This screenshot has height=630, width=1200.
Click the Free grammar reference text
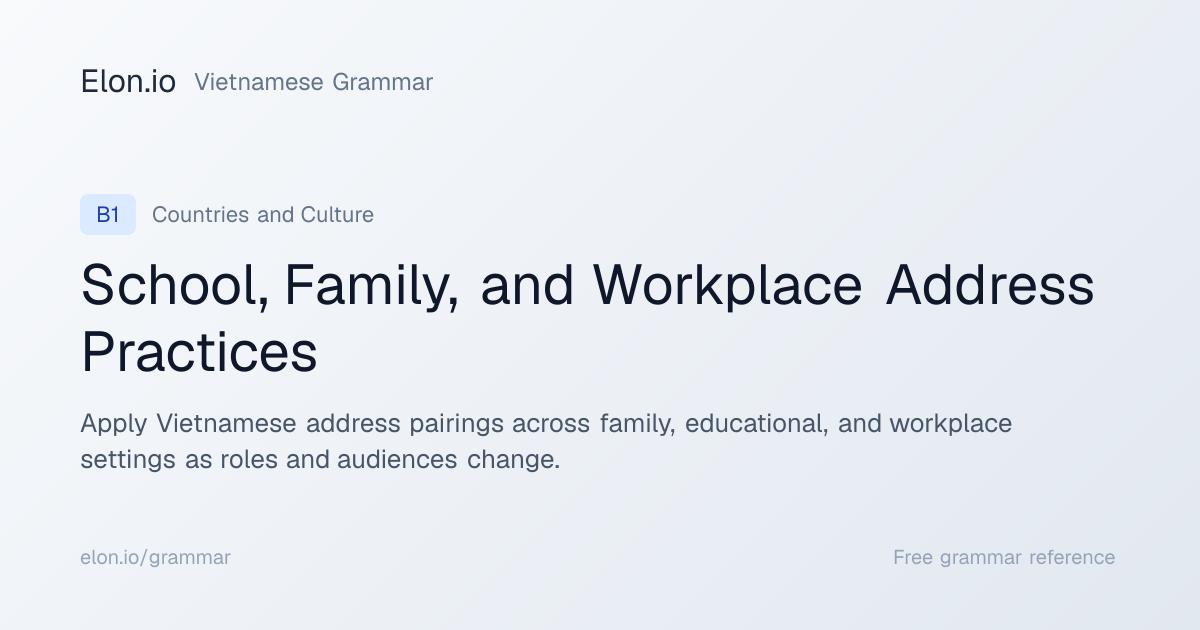1004,558
